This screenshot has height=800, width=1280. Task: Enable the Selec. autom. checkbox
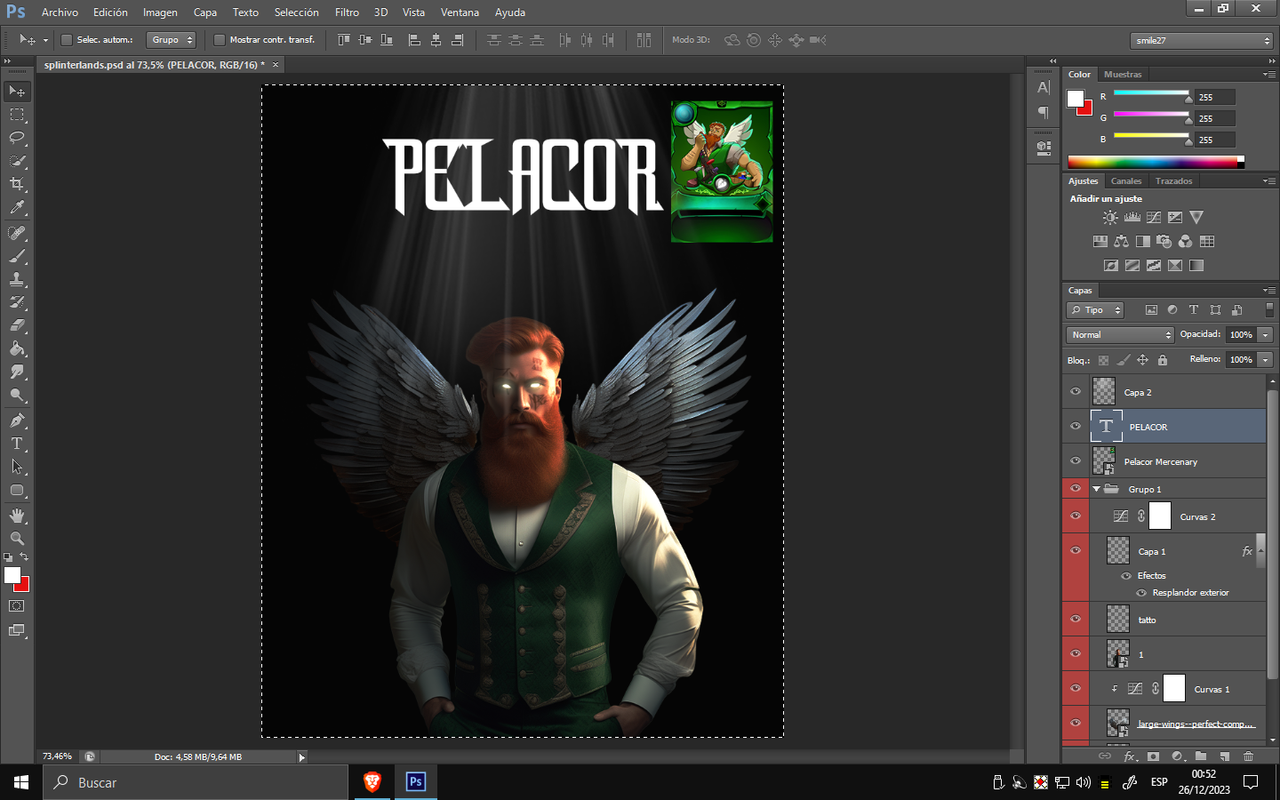point(67,40)
